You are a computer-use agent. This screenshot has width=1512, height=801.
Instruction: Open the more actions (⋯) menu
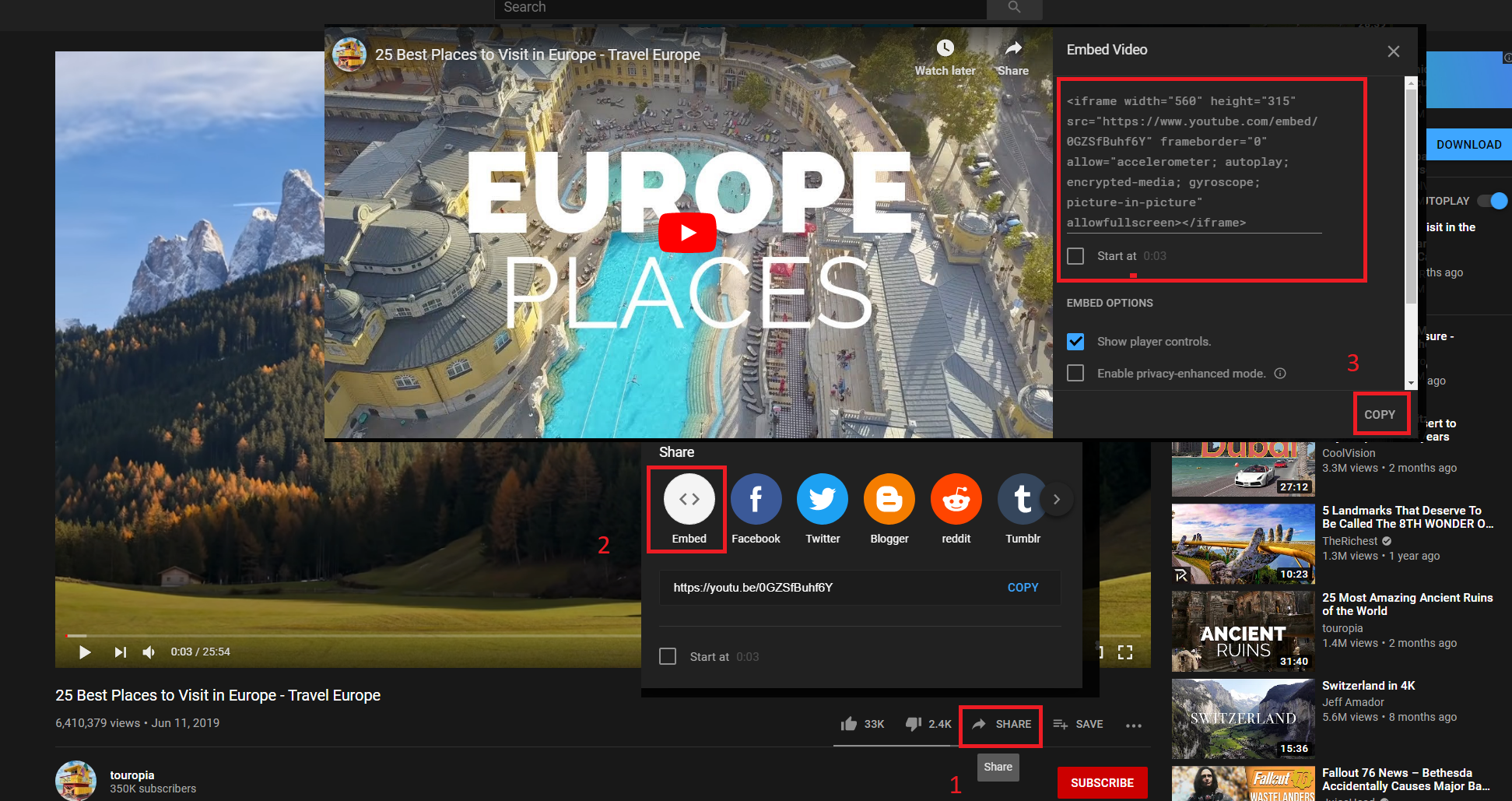pyautogui.click(x=1133, y=725)
